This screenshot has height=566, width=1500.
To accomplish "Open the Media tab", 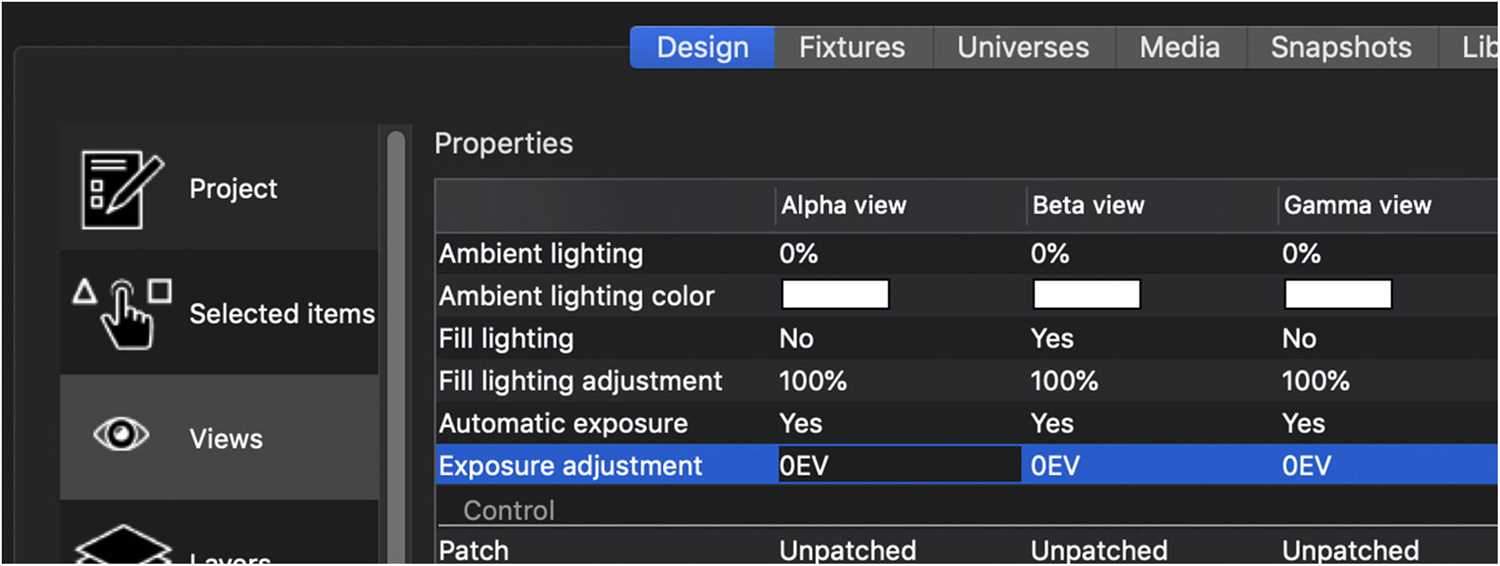I will [1180, 48].
